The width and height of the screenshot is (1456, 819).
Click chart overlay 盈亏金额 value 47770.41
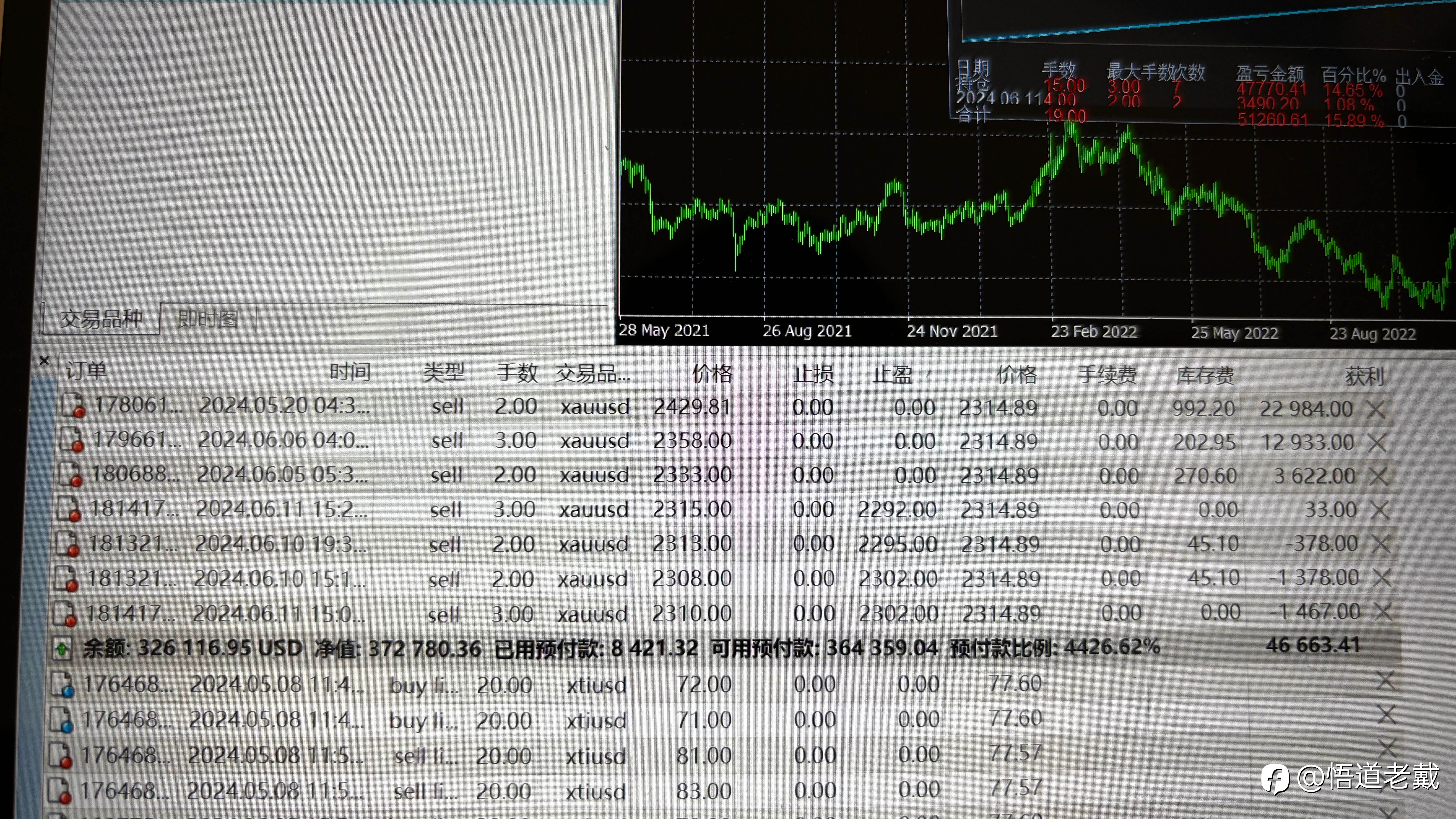[1272, 89]
